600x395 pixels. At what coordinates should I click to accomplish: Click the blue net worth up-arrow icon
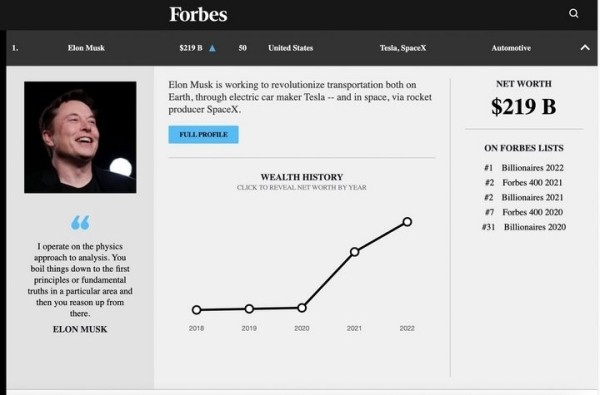(x=212, y=48)
